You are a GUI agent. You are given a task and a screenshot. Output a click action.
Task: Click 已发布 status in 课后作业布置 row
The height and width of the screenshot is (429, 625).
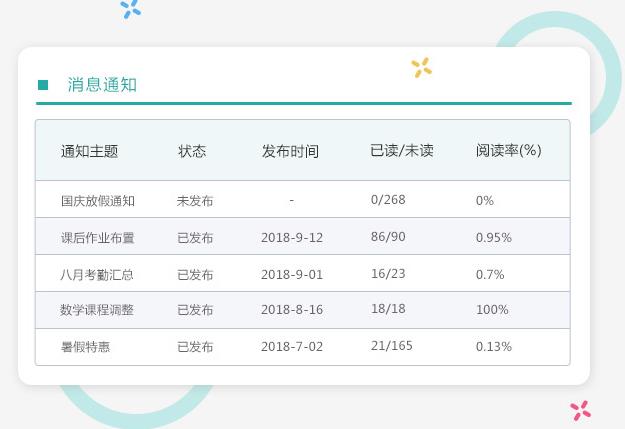195,238
